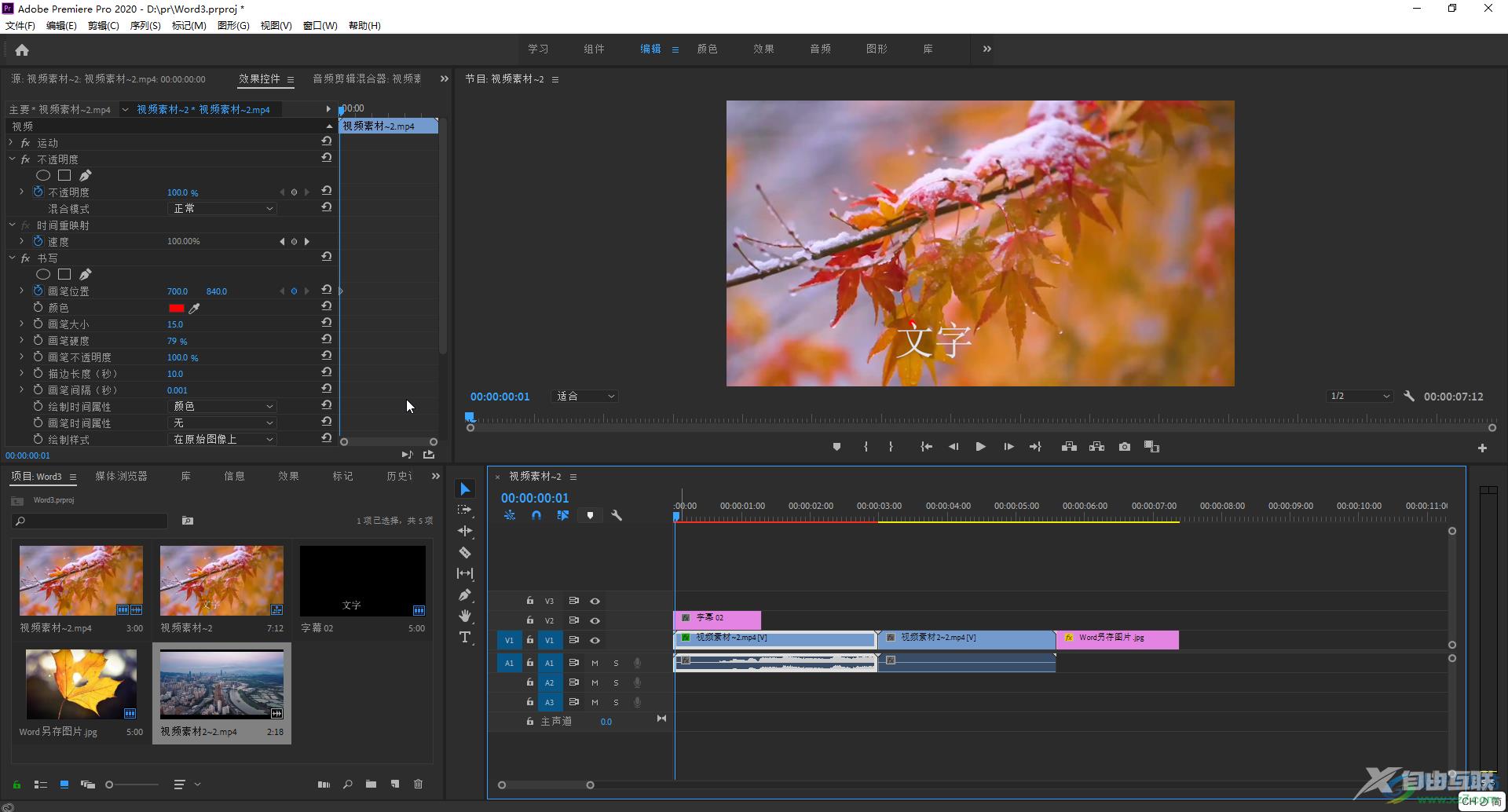Click the Clear trash icon in the Project panel

419,785
